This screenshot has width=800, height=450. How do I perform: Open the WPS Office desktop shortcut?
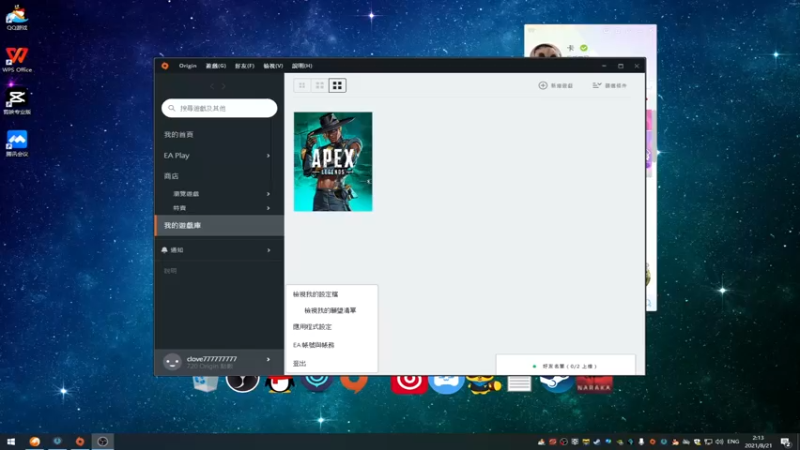[17, 59]
